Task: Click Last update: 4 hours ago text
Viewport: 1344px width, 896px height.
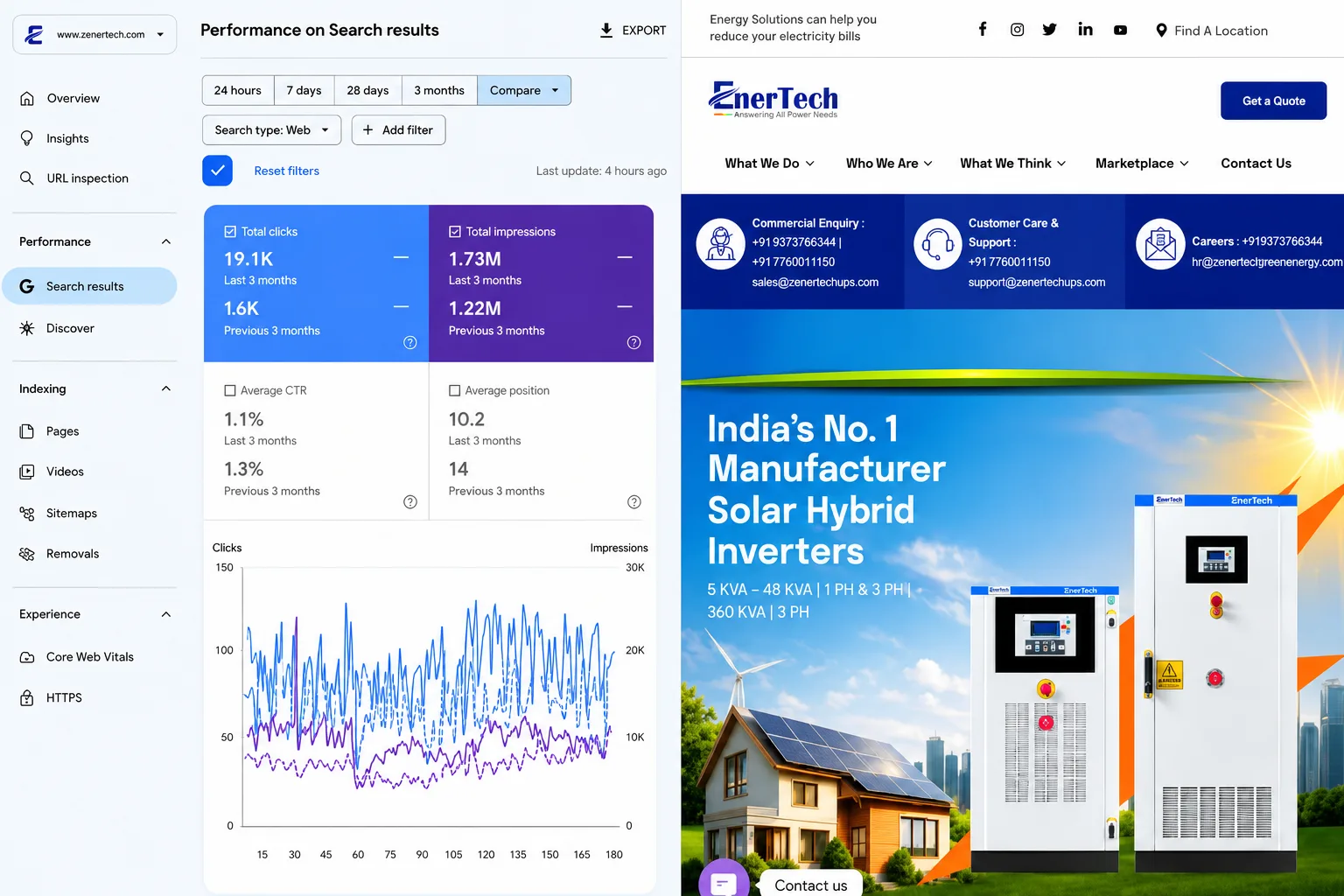Action: [601, 171]
